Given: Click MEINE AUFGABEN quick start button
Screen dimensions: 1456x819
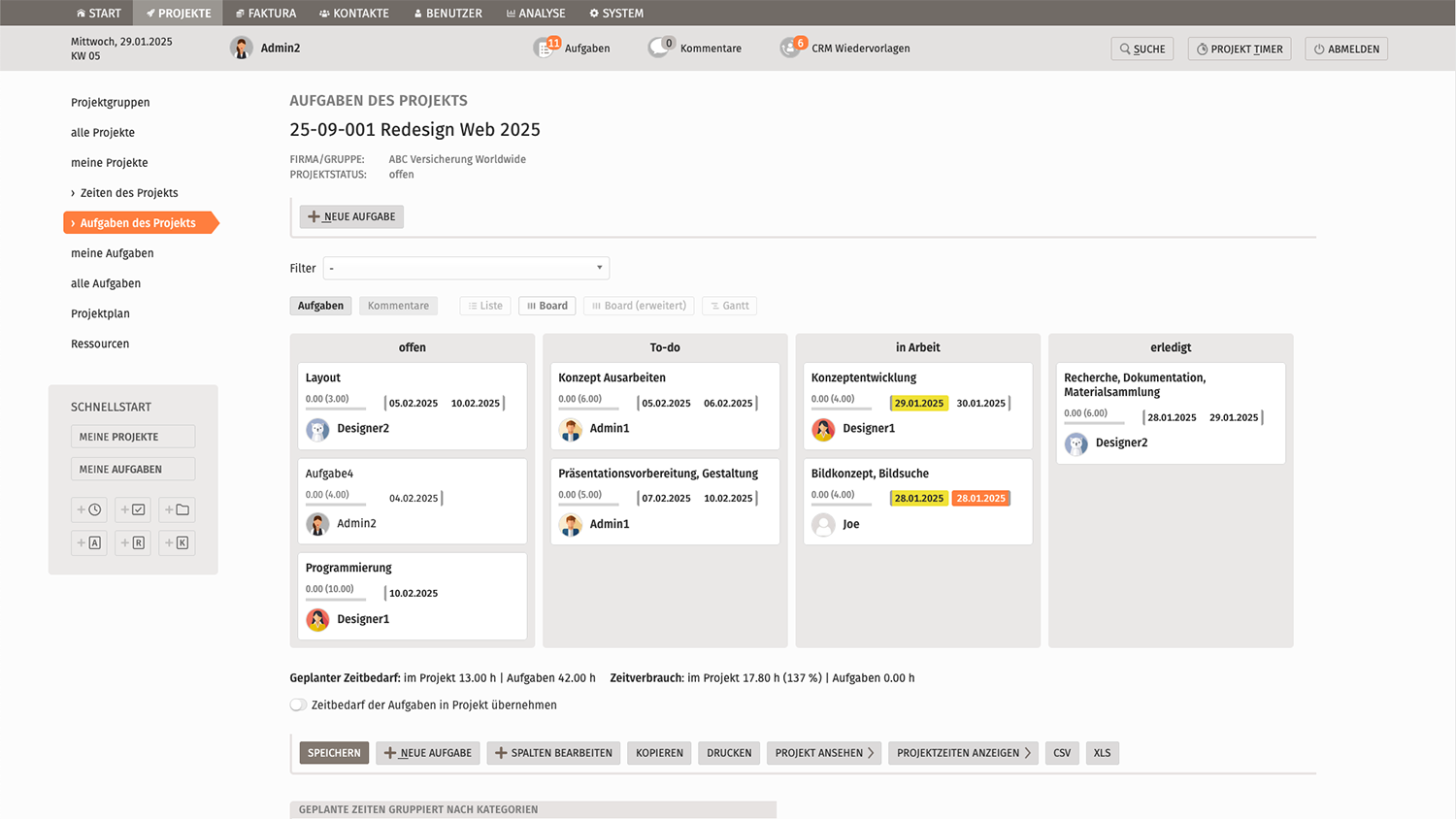Looking at the screenshot, I should click(x=133, y=469).
